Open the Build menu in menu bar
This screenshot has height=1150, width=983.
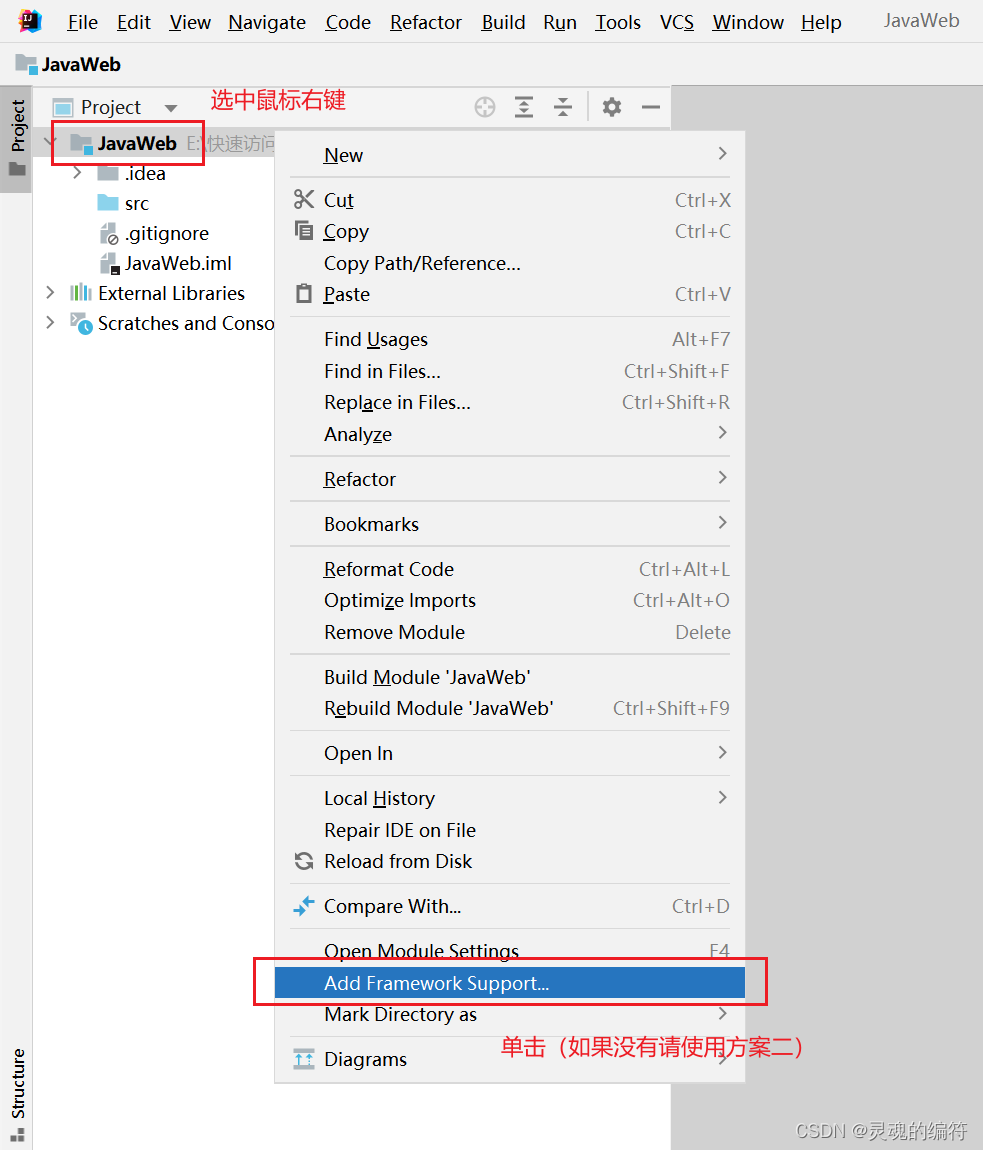tap(503, 23)
